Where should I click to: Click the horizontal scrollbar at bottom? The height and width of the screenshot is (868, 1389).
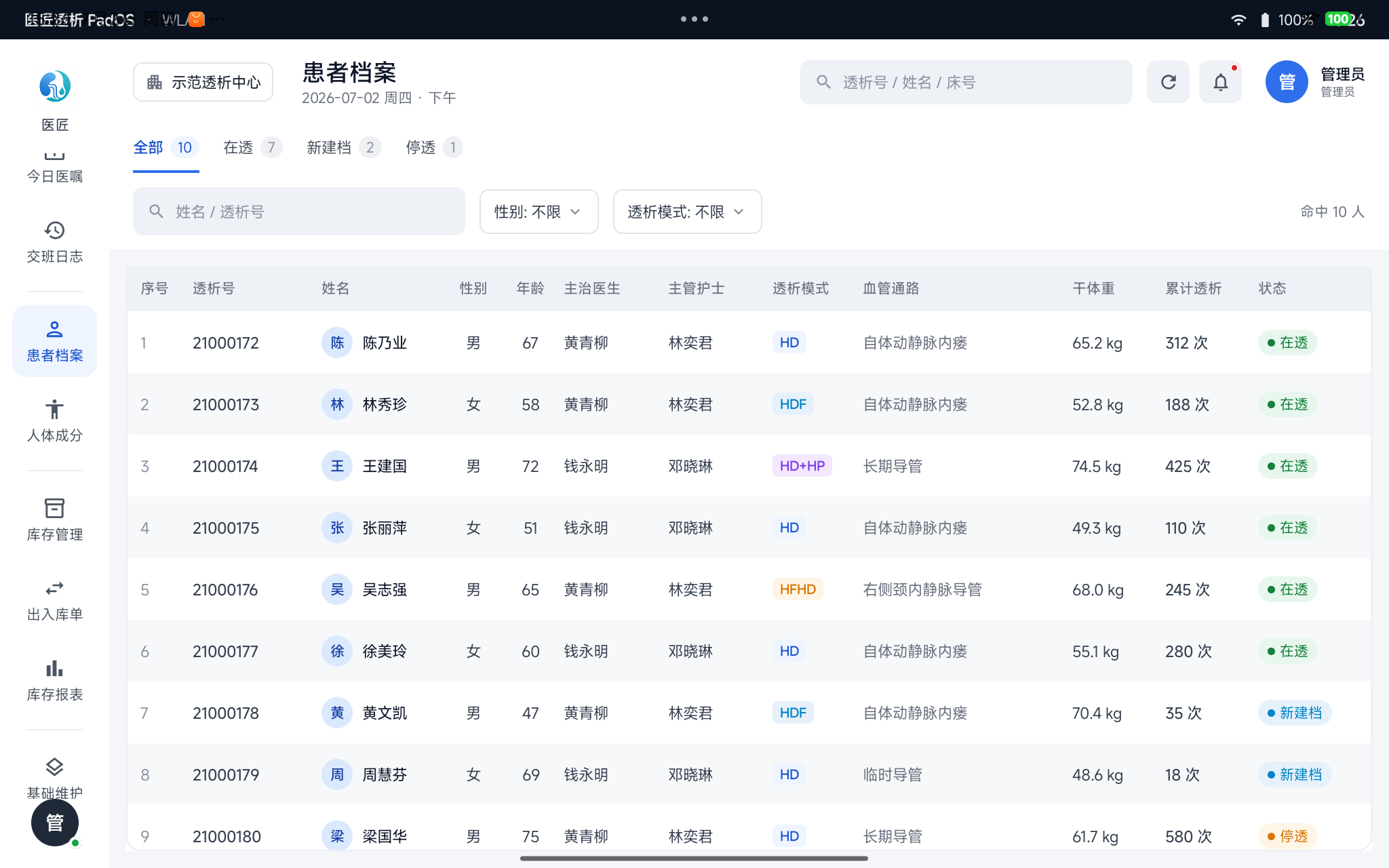[694, 859]
